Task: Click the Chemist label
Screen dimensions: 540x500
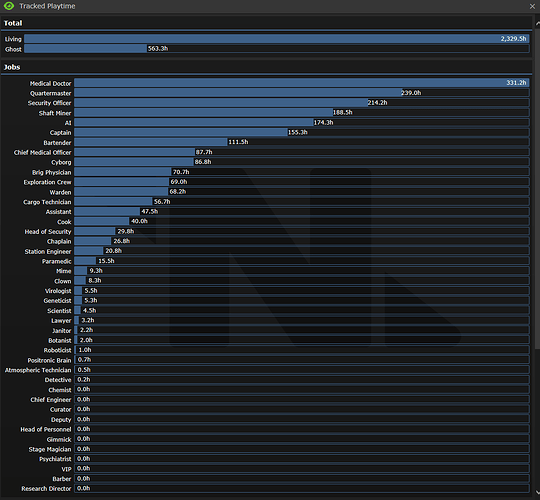Action: point(60,390)
